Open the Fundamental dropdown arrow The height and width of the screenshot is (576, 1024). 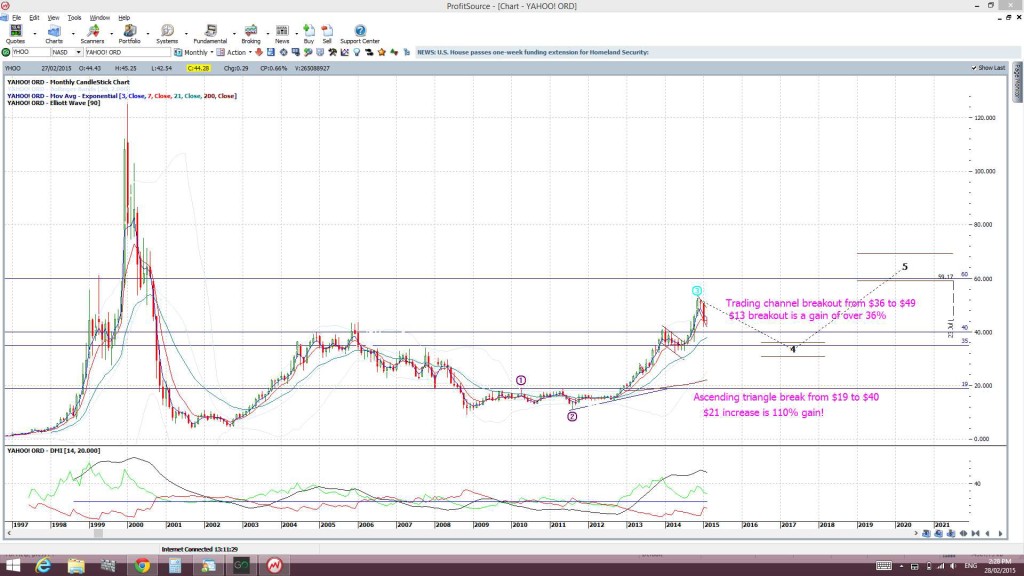234,33
